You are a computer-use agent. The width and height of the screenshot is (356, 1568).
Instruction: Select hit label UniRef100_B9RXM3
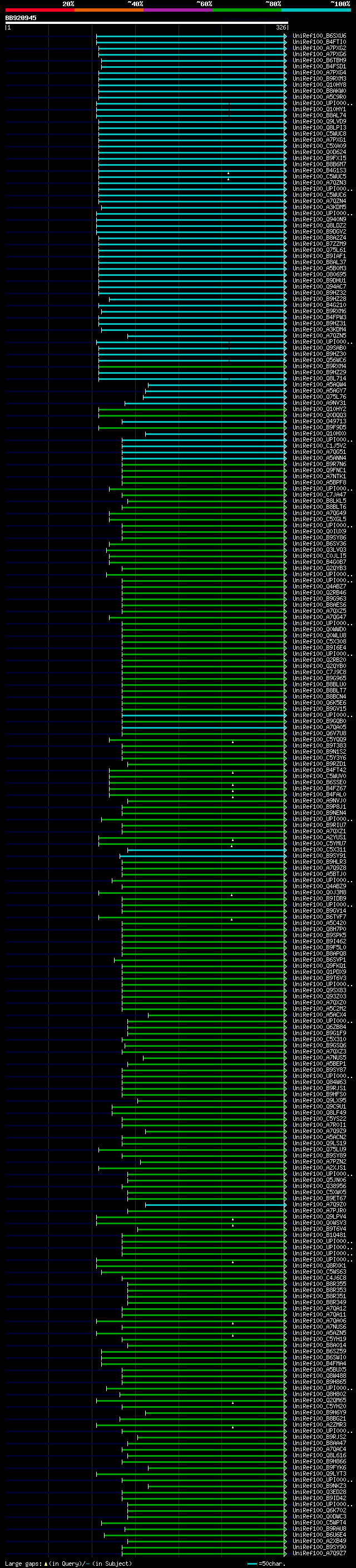(319, 78)
